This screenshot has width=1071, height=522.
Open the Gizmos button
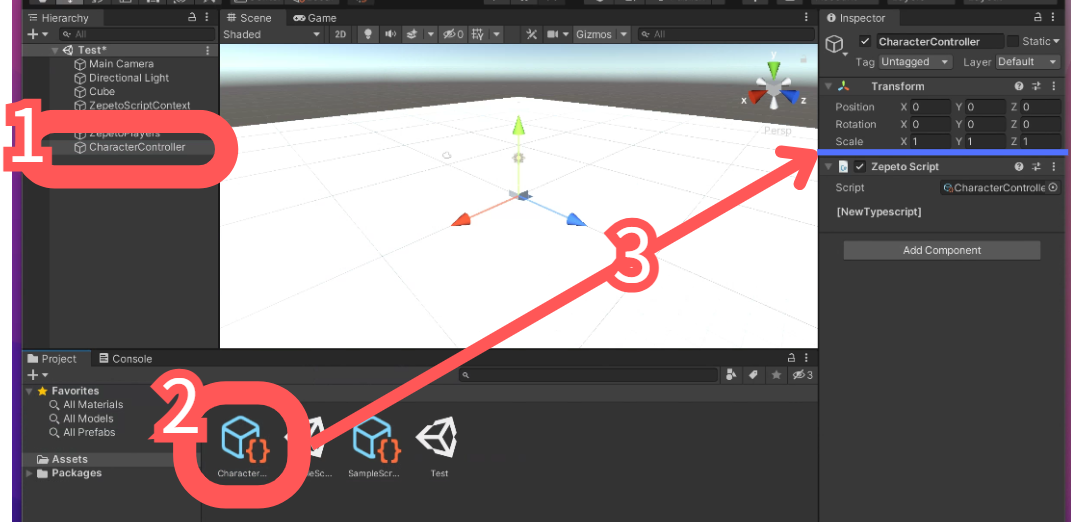(594, 34)
